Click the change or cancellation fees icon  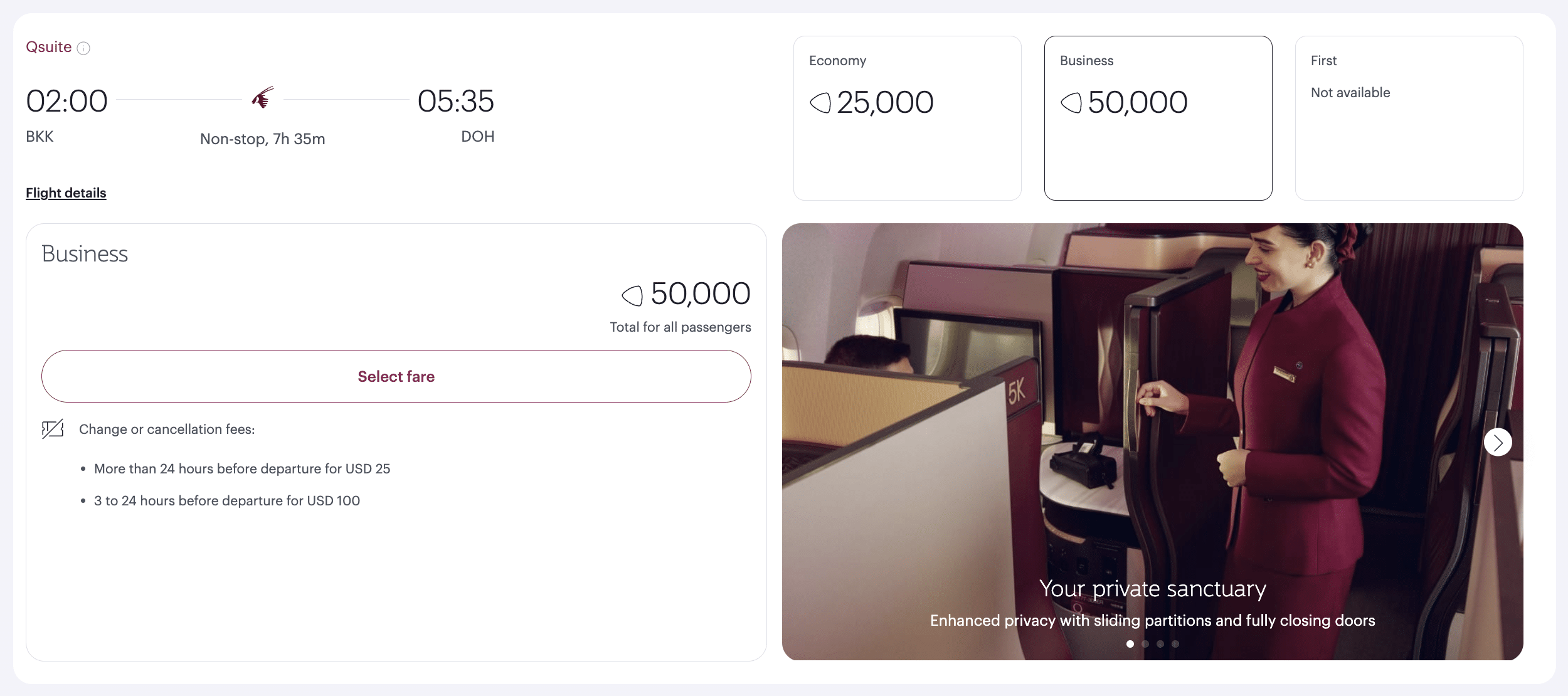click(x=53, y=430)
